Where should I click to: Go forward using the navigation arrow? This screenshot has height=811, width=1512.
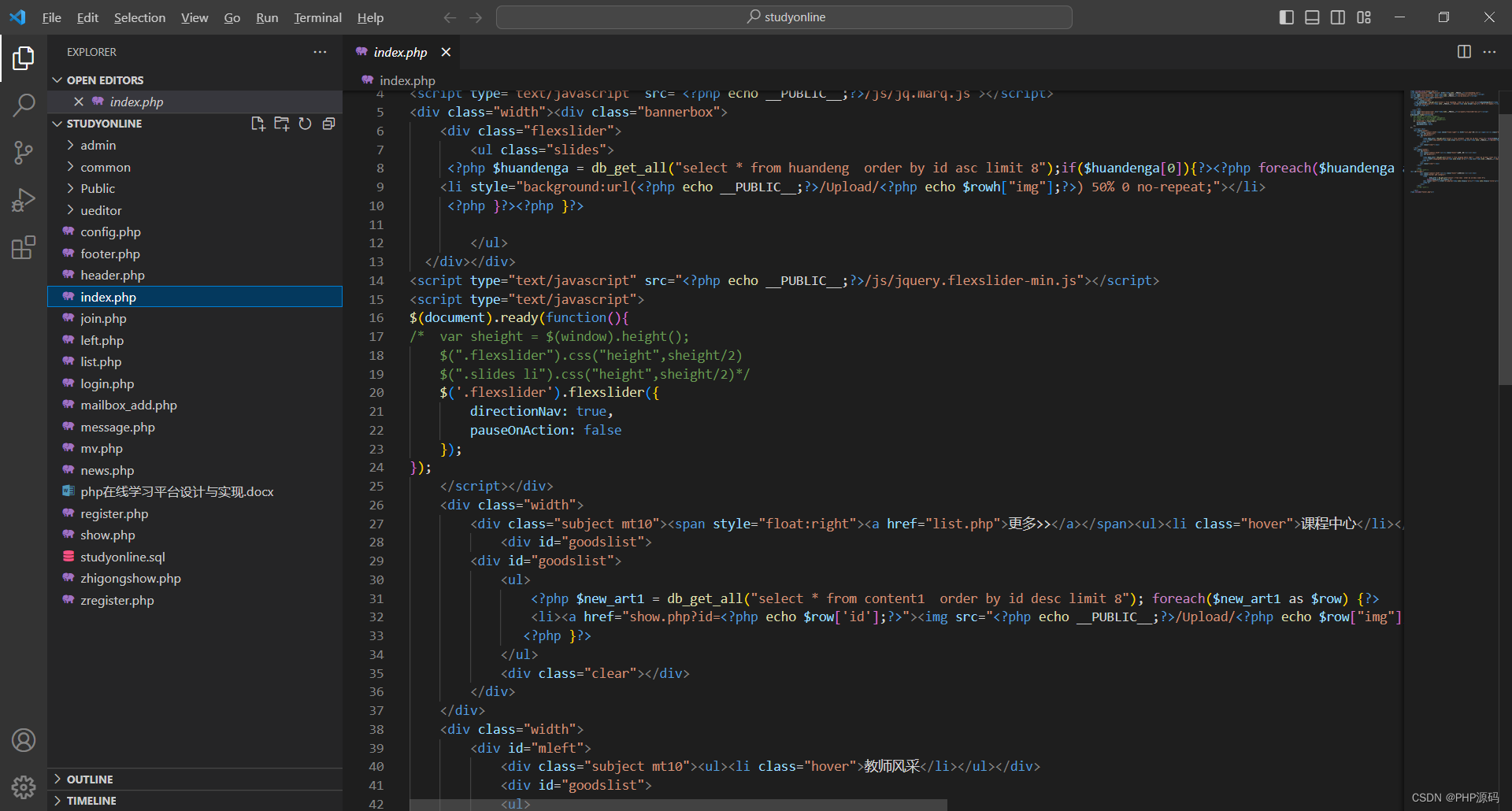pyautogui.click(x=476, y=17)
